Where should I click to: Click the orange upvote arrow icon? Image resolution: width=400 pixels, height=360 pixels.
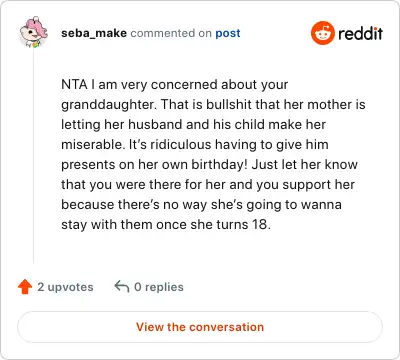point(25,287)
